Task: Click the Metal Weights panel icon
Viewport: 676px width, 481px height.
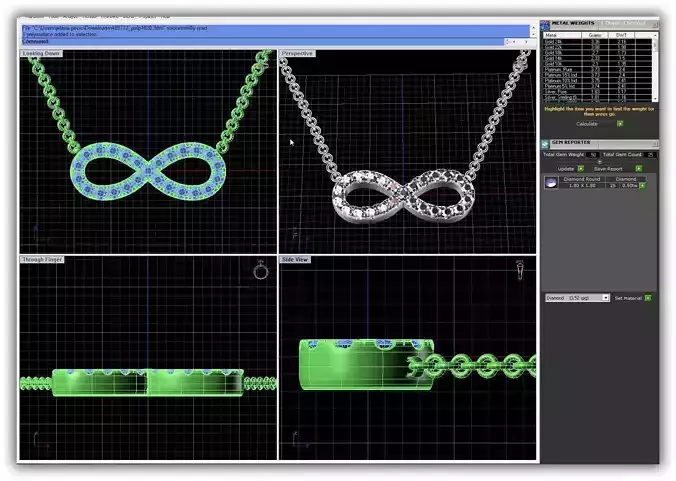Action: pyautogui.click(x=545, y=25)
